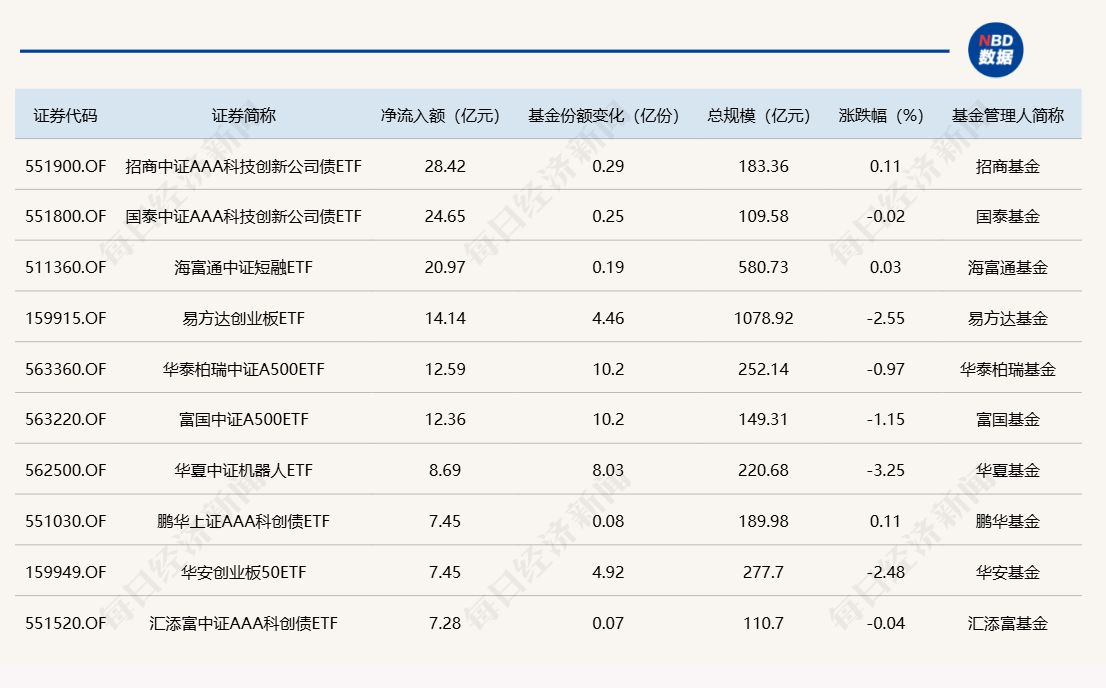Click the 易方达基金 manager name

point(1006,317)
